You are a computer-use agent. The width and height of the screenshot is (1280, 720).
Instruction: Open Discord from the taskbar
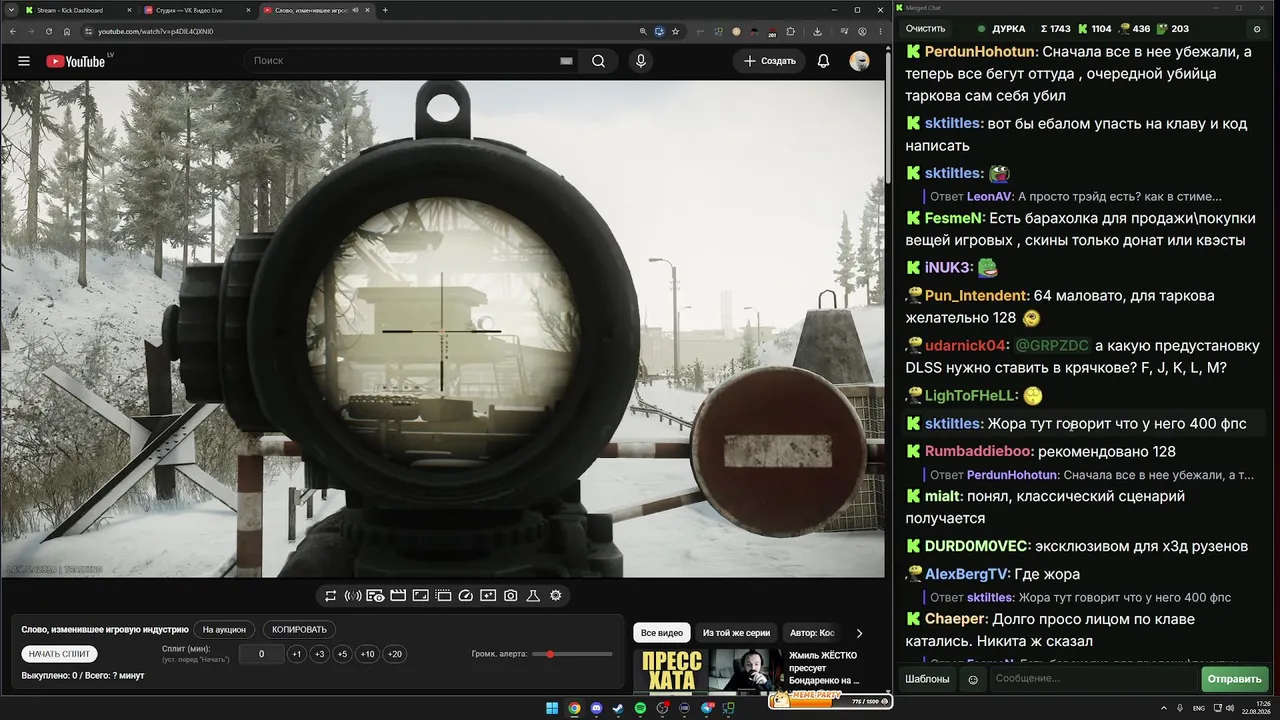pos(596,708)
